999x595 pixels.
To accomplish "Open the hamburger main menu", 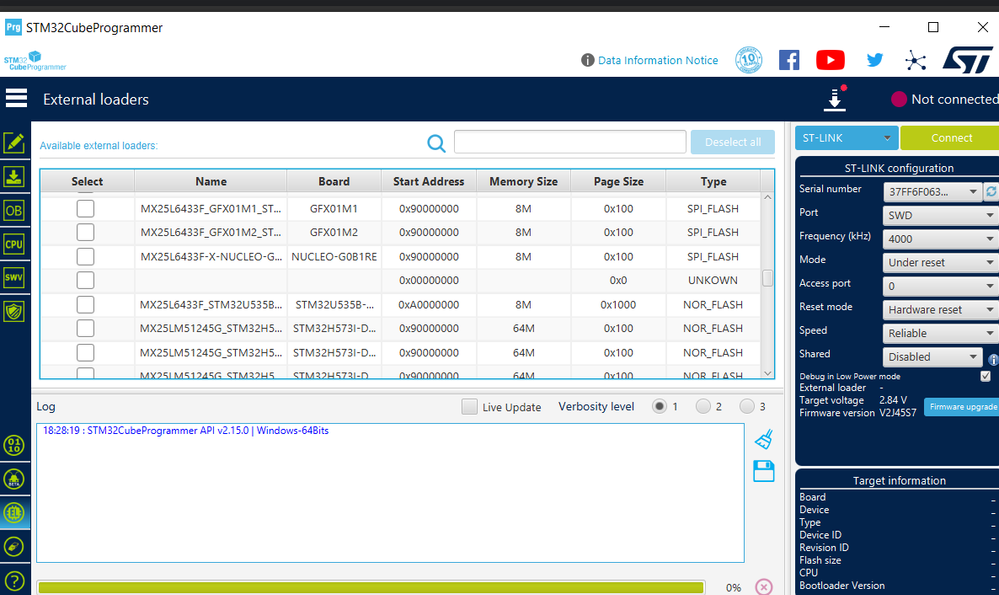I will point(16,98).
